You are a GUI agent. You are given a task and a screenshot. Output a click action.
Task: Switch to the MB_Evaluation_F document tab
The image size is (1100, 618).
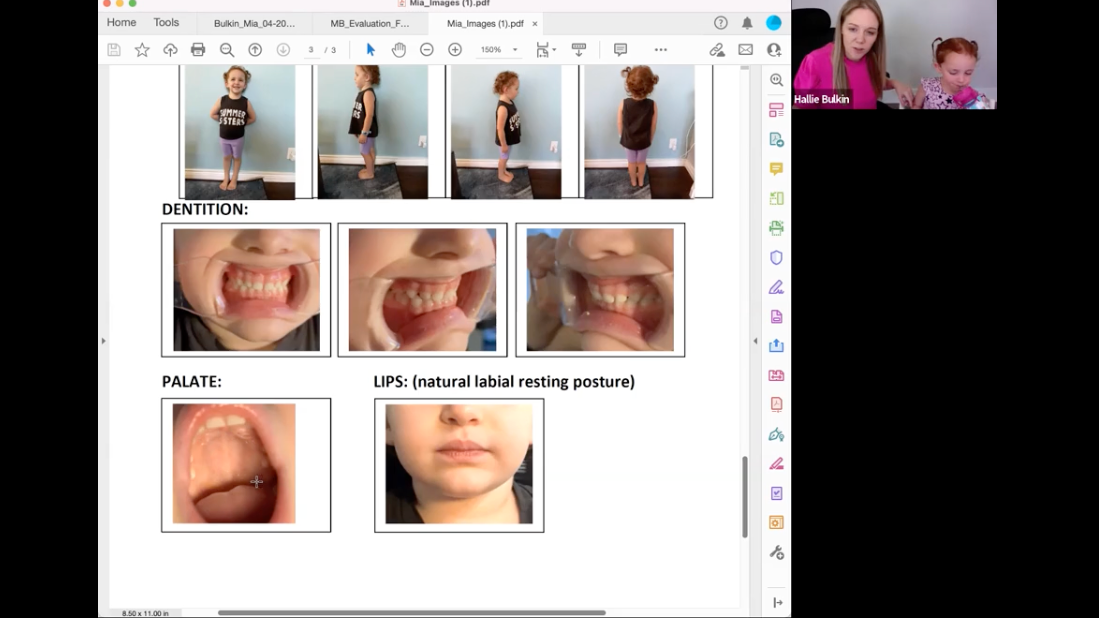pos(370,23)
